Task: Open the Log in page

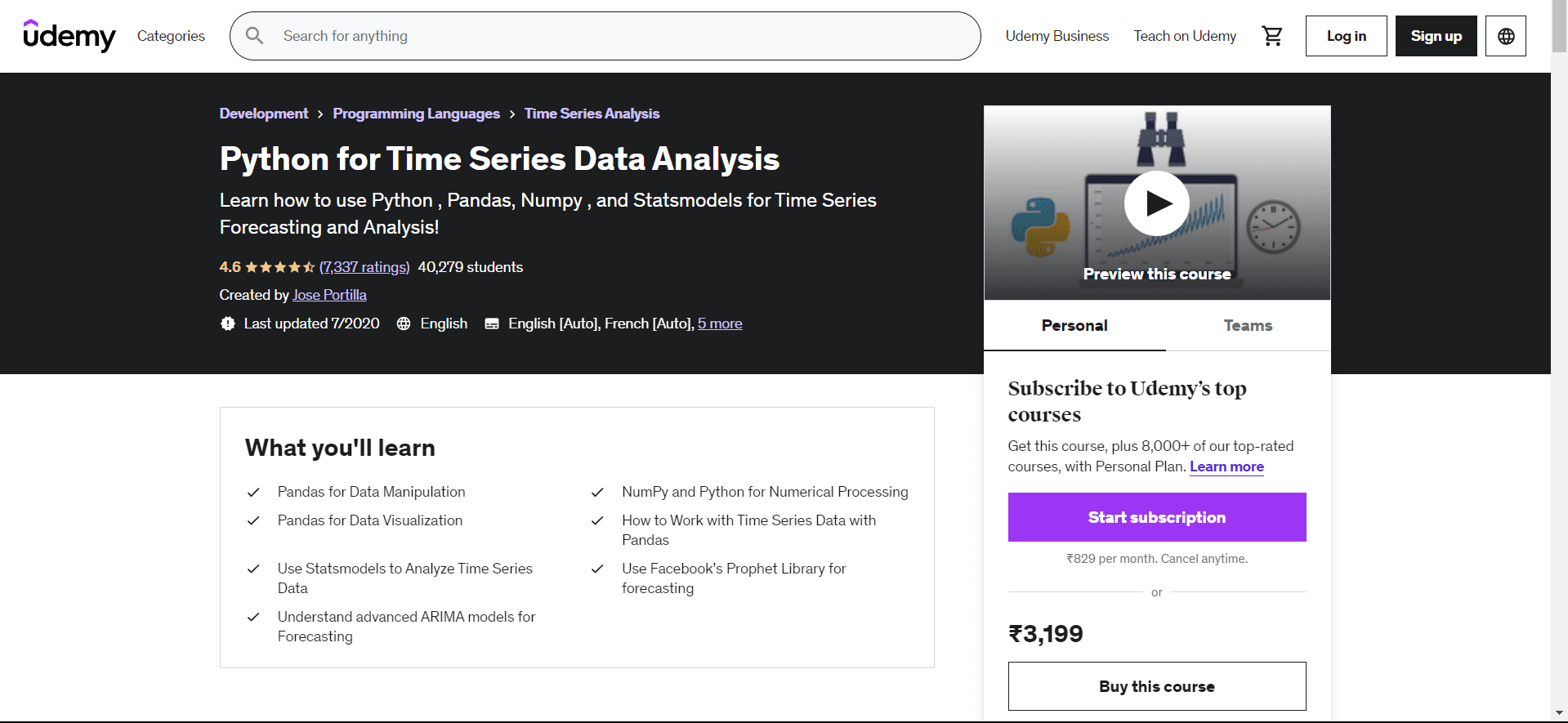Action: pyautogui.click(x=1346, y=36)
